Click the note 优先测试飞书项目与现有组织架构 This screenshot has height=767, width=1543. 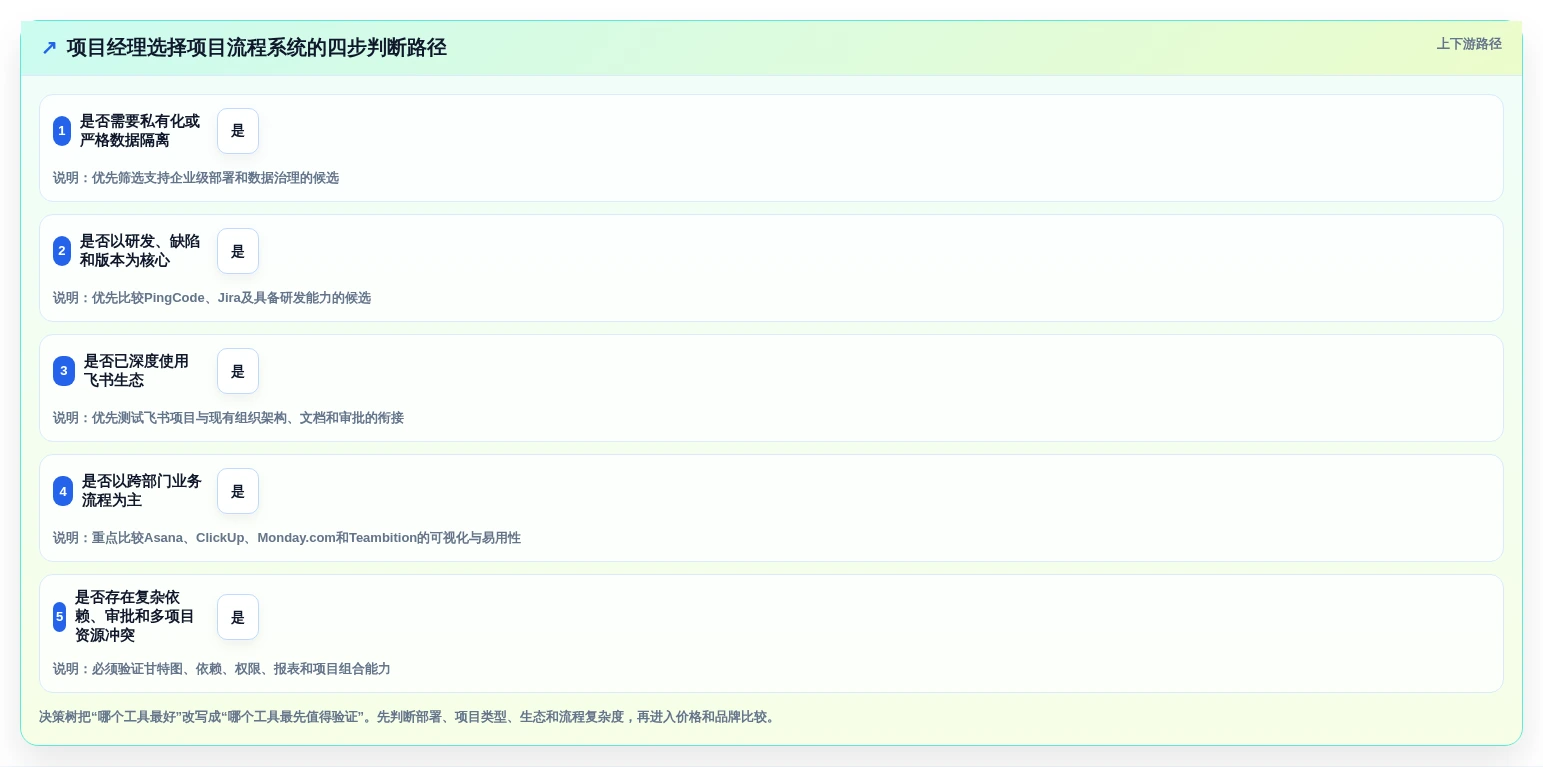(x=228, y=418)
